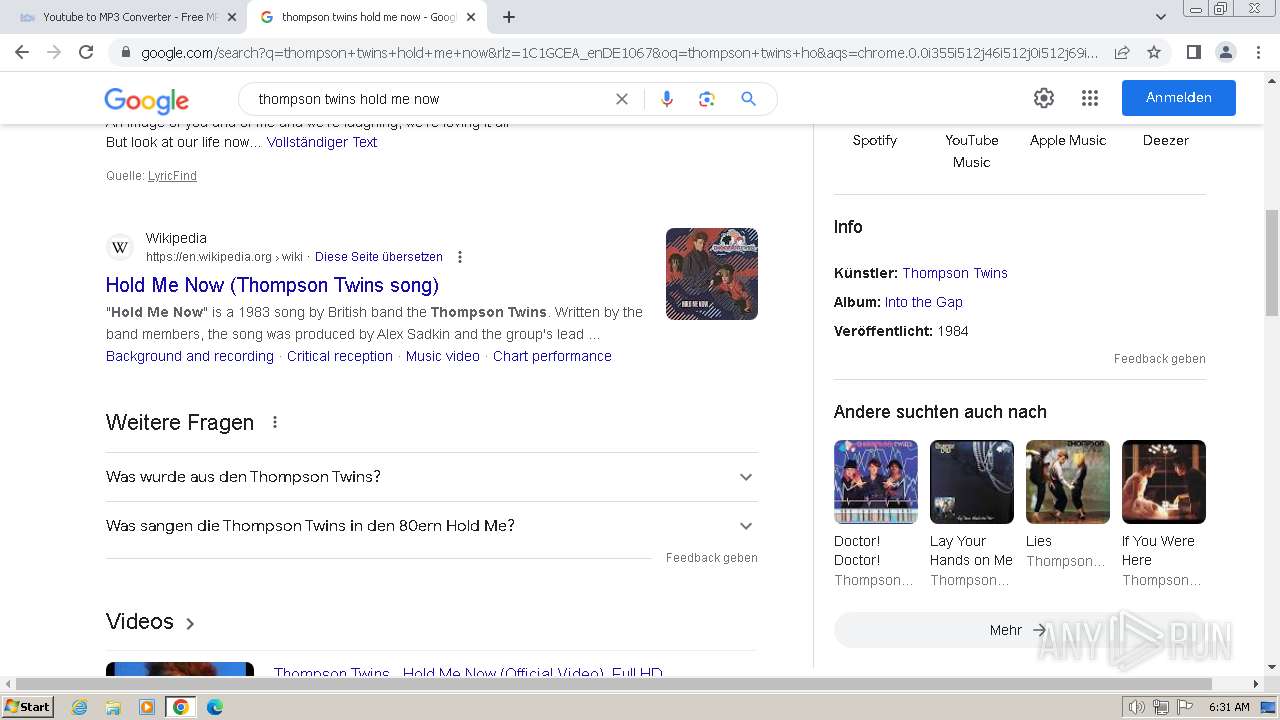The width and height of the screenshot is (1280, 720).
Task: Open Into the Gap album link
Action: 924,302
